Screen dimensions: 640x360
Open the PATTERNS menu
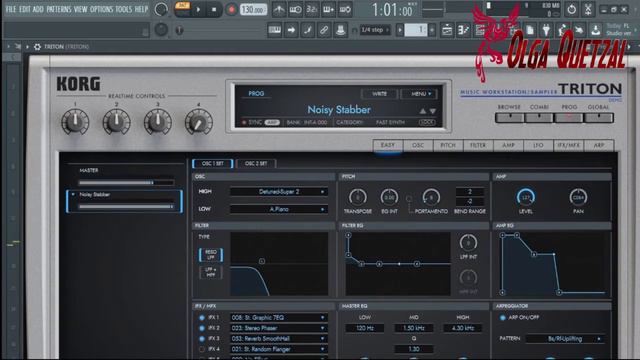[59, 9]
